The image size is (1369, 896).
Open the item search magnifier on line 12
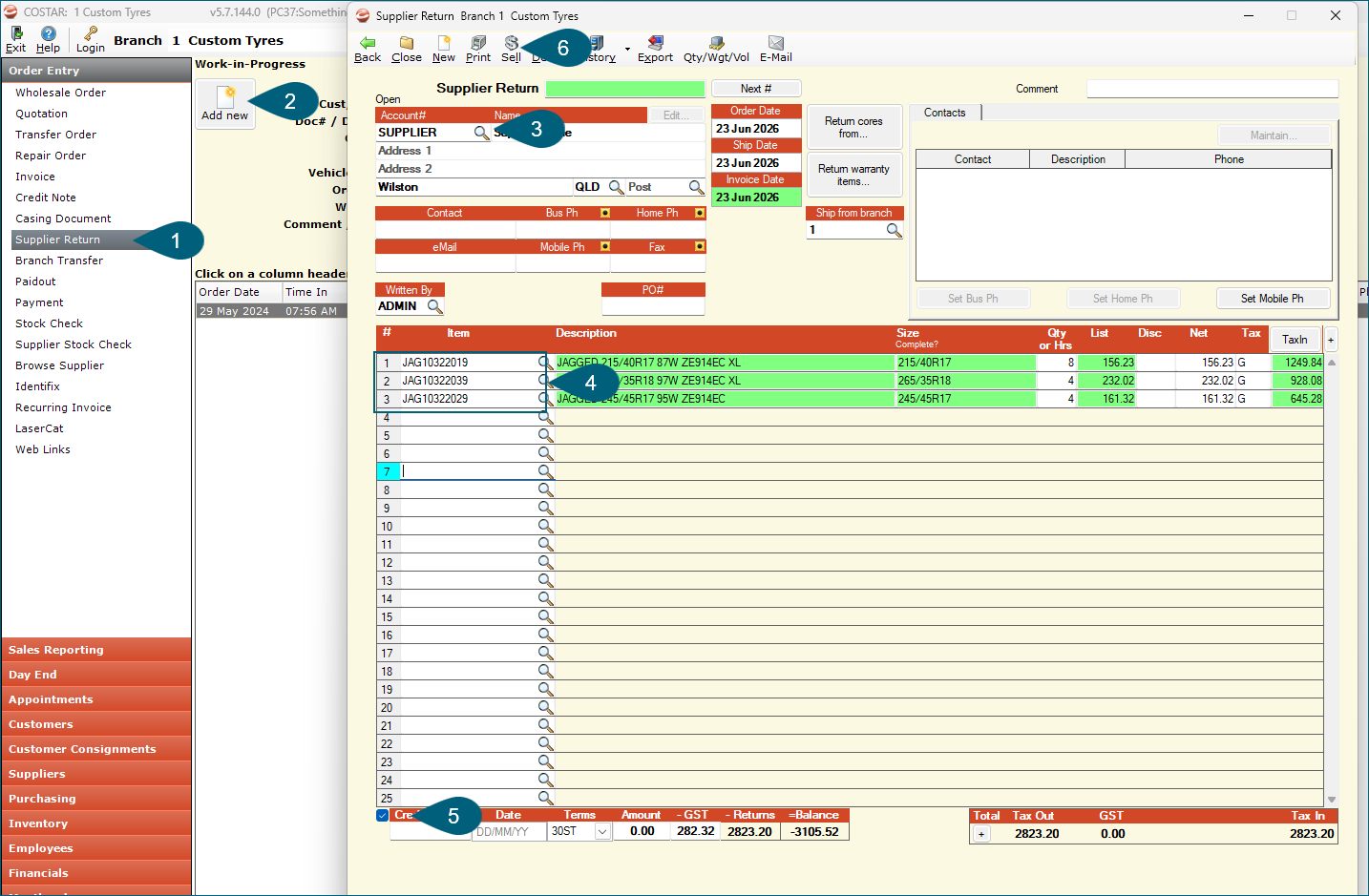click(545, 562)
